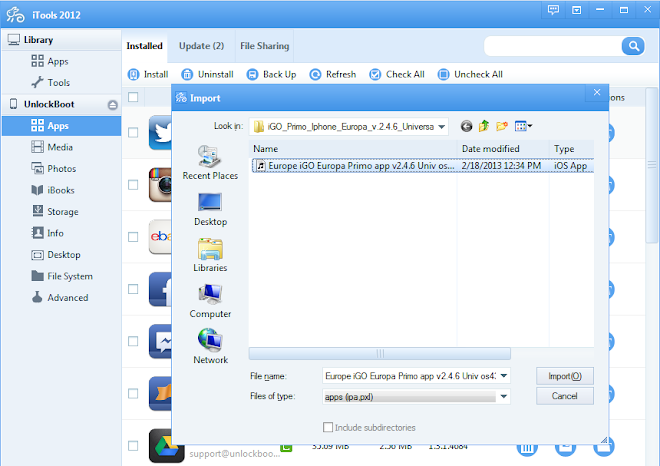The width and height of the screenshot is (660, 466).
Task: Click the File name text field
Action: point(410,376)
